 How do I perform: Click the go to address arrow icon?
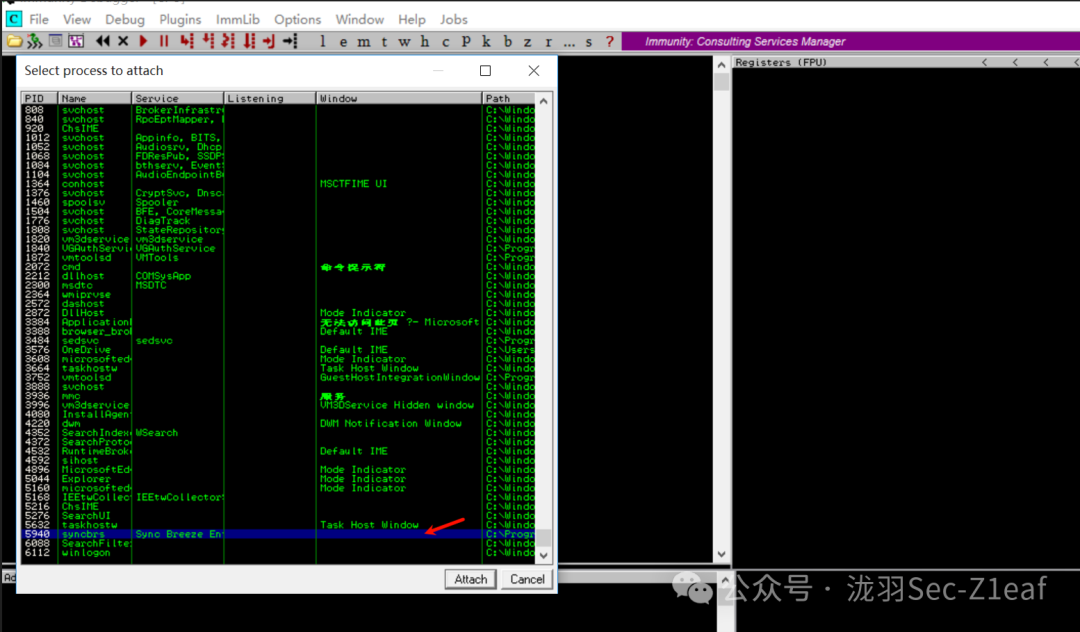pyautogui.click(x=290, y=41)
